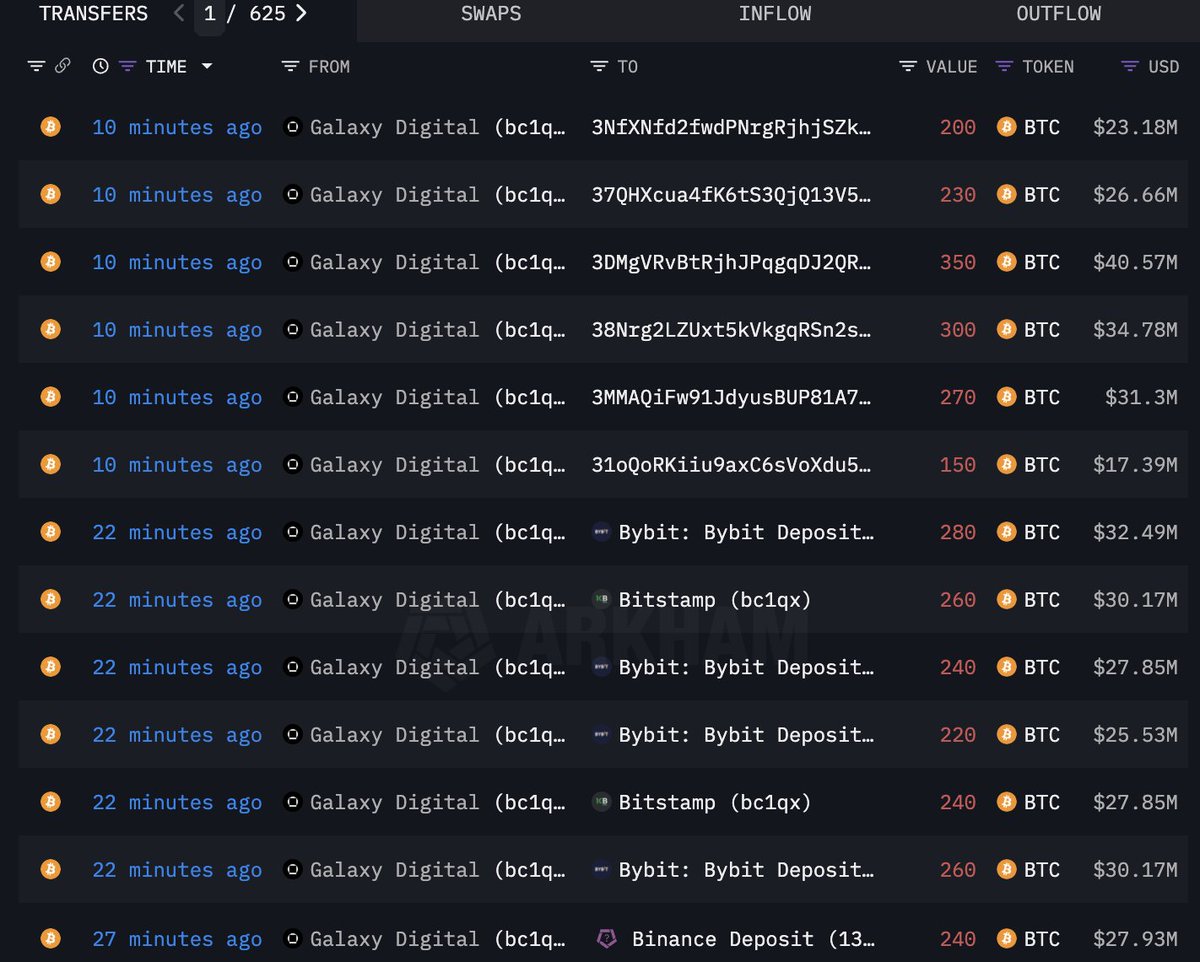Viewport: 1200px width, 962px height.
Task: Click the $40.57M USD amount
Action: click(x=1135, y=262)
